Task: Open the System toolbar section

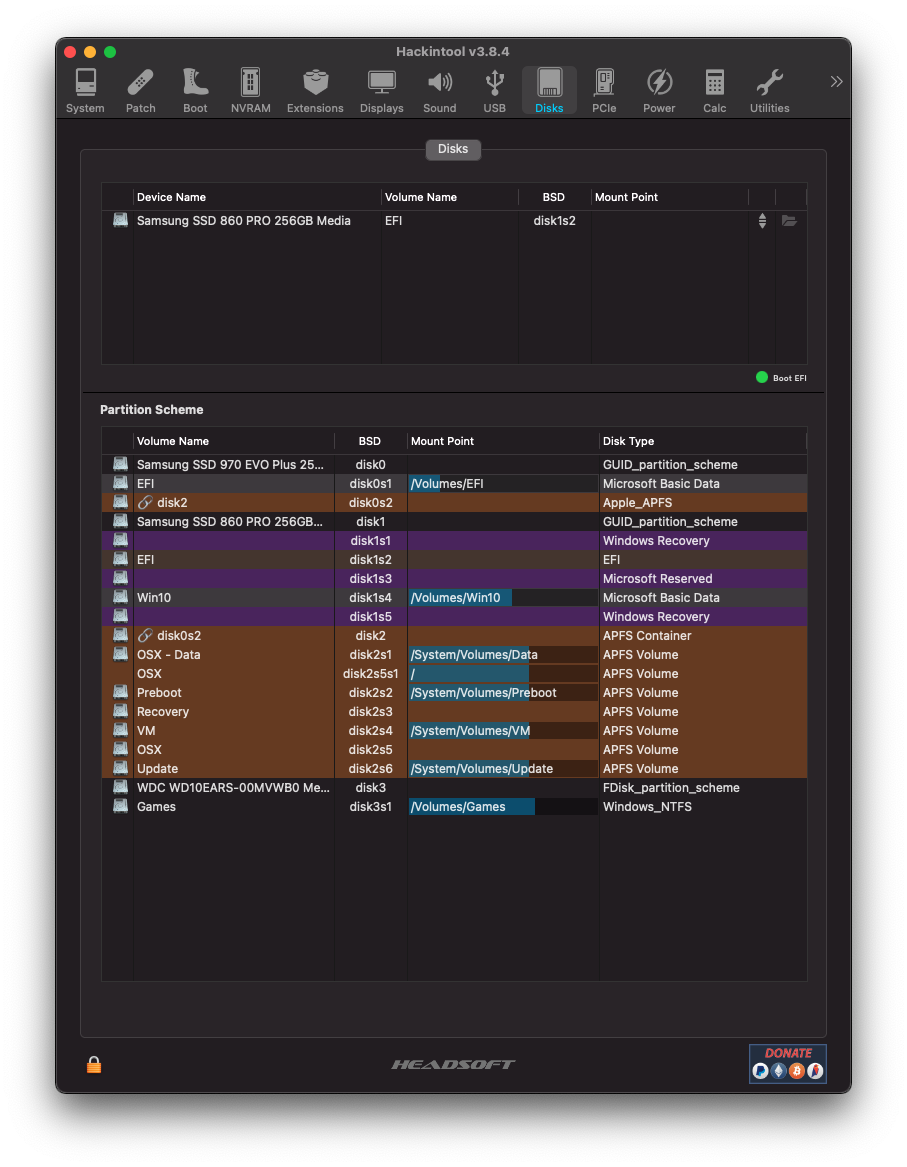Action: 85,91
